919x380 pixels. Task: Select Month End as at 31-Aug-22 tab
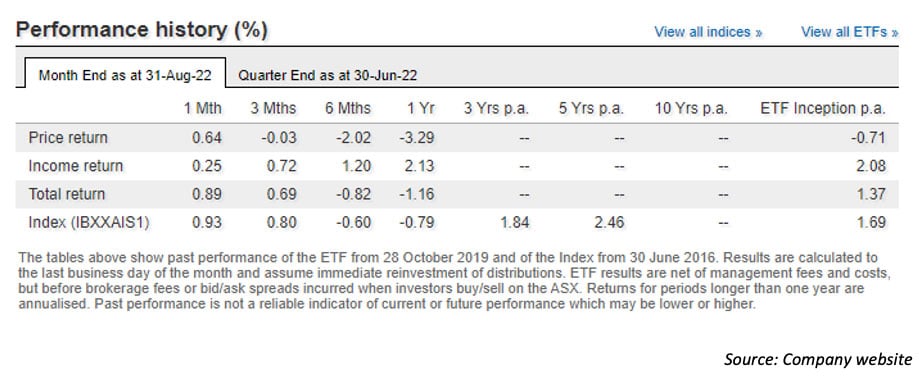125,75
